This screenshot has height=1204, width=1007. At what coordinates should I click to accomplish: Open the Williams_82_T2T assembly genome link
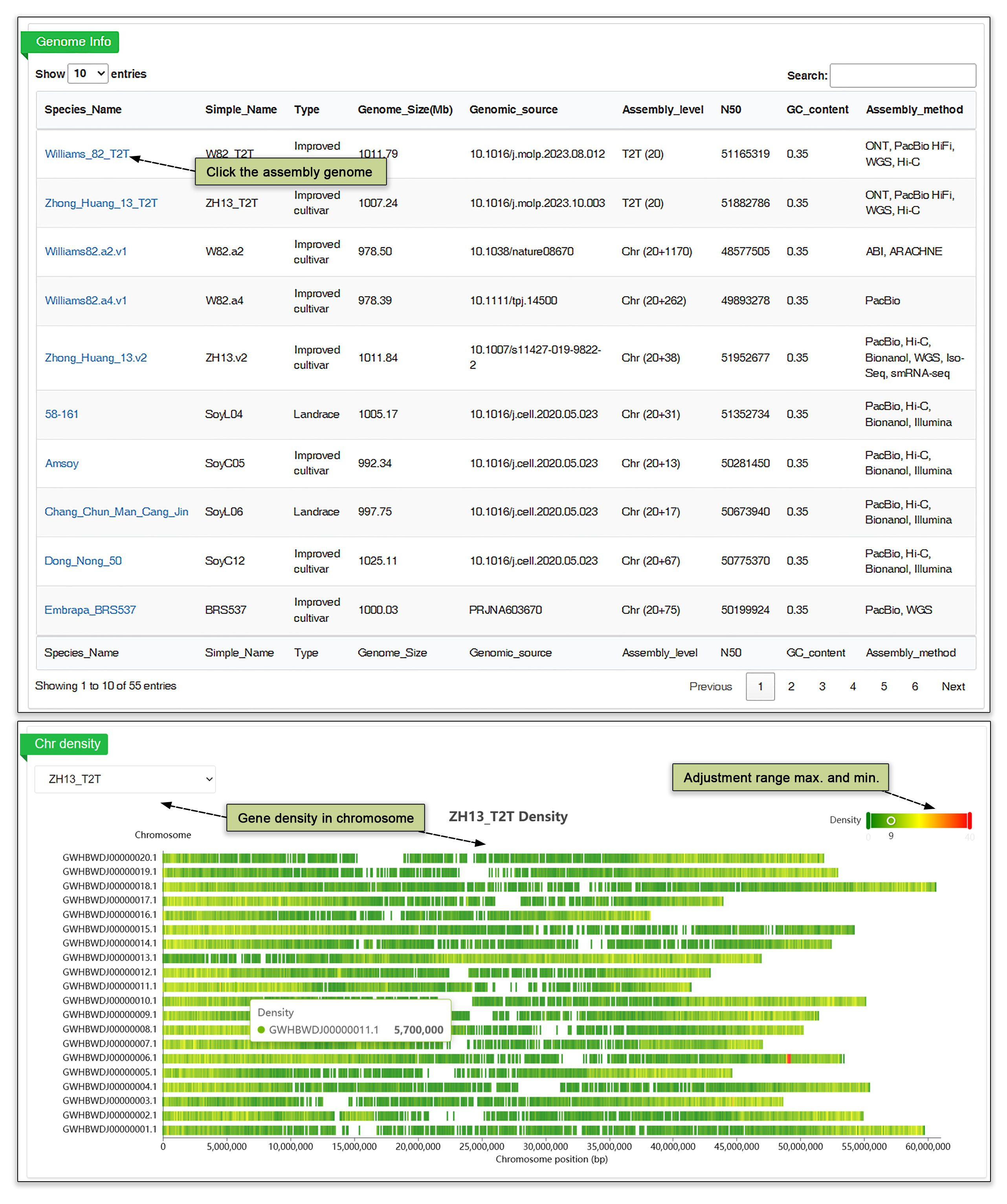[x=86, y=154]
